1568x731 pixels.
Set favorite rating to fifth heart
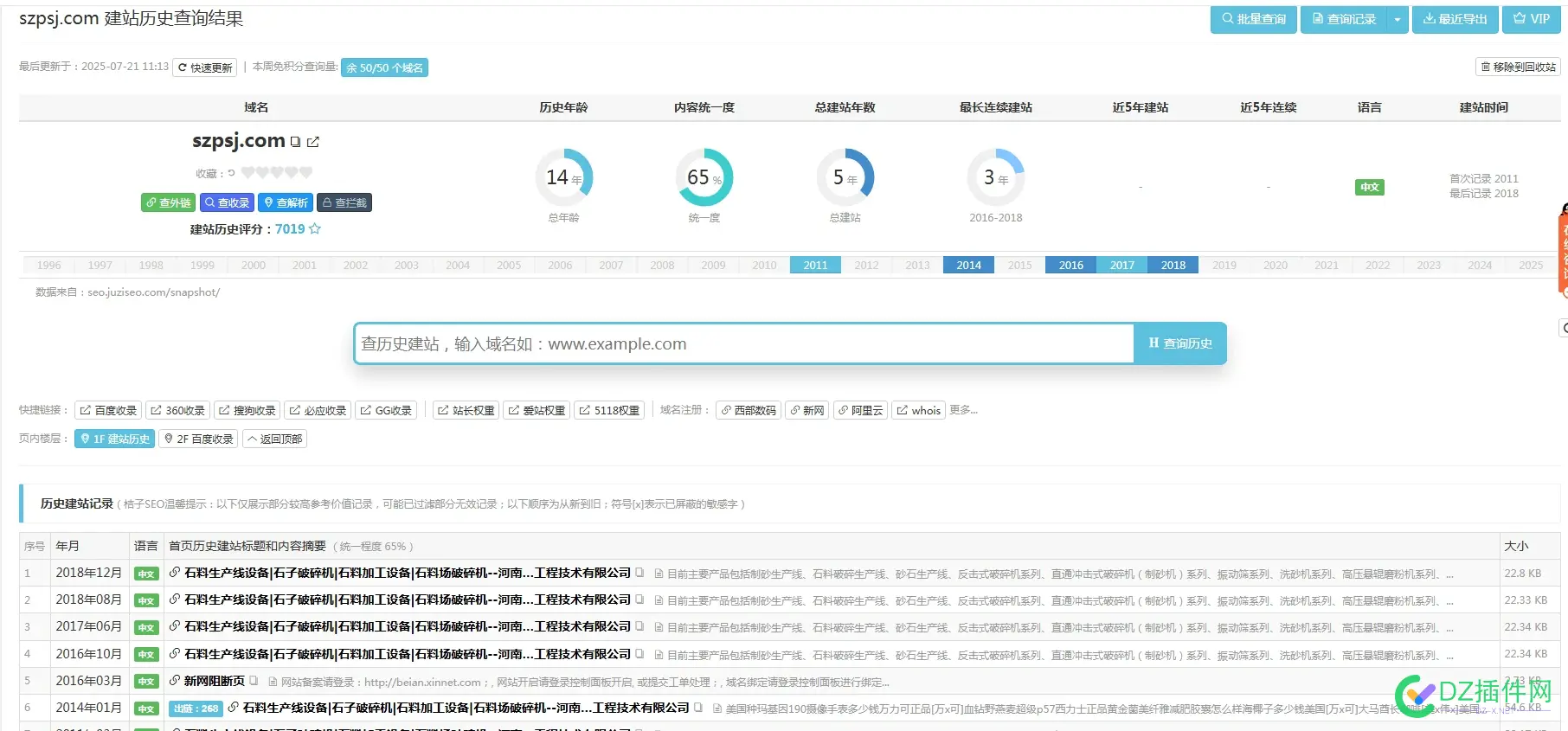pyautogui.click(x=306, y=173)
